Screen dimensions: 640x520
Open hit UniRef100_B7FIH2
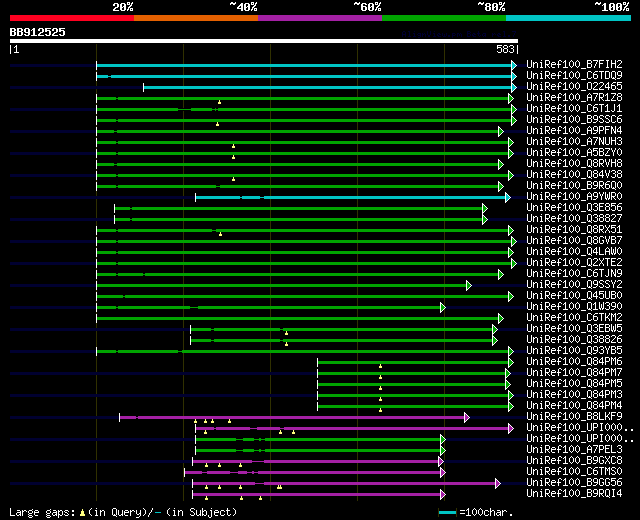click(x=574, y=64)
